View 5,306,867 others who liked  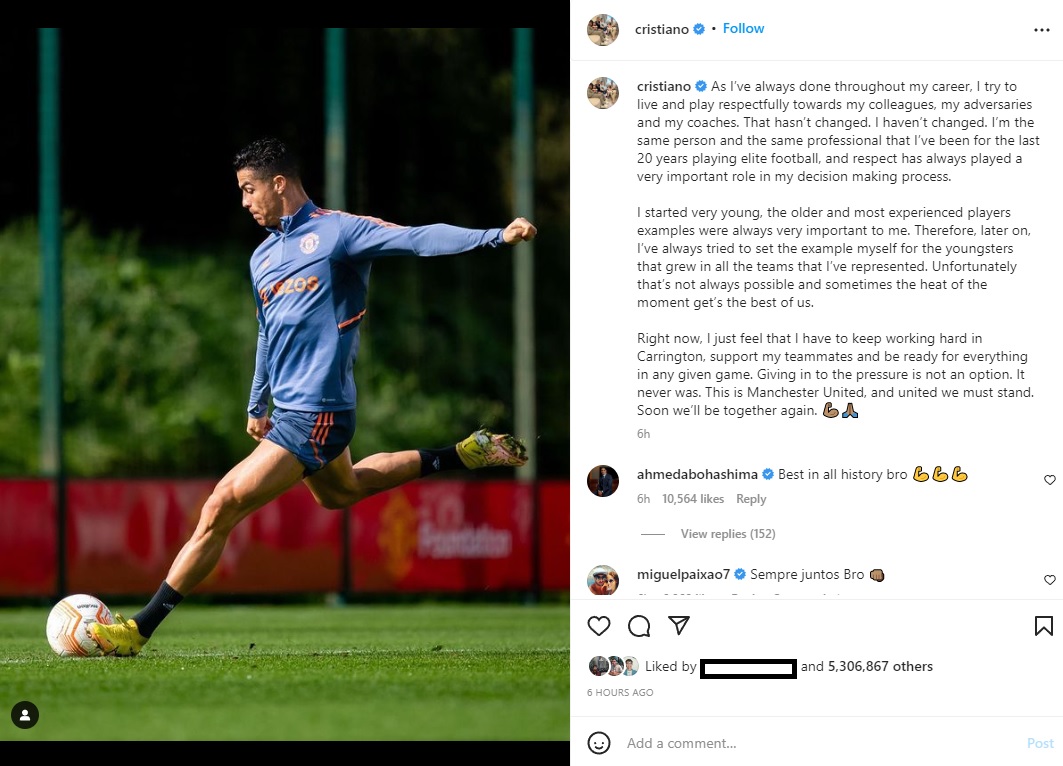[880, 667]
